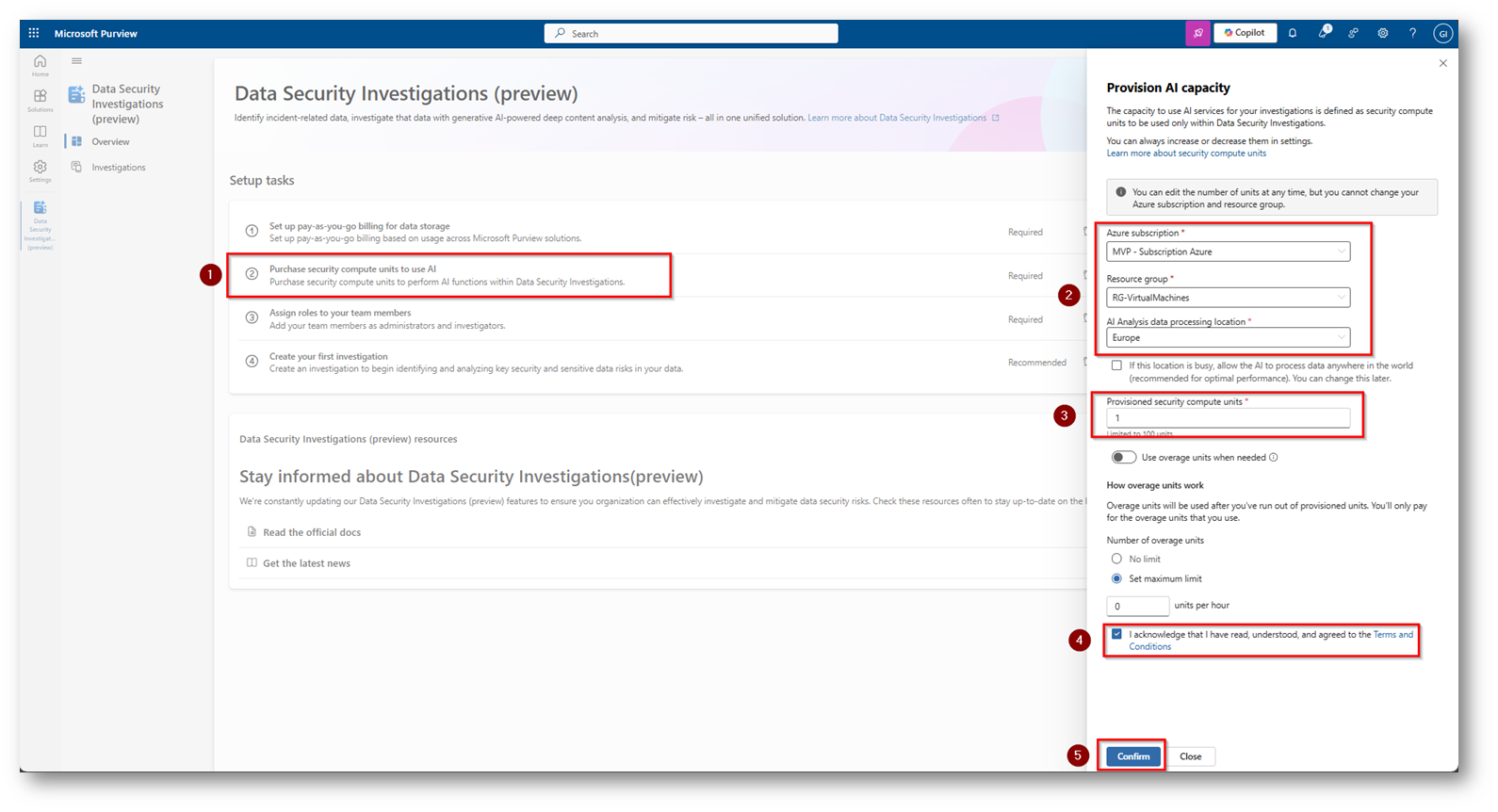
Task: Click Data Security Investigations sidebar header icon
Action: pyautogui.click(x=76, y=94)
